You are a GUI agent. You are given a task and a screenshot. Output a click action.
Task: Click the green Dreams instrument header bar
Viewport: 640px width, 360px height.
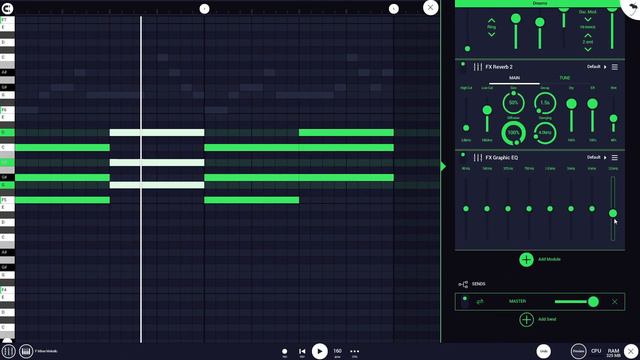click(x=540, y=3)
